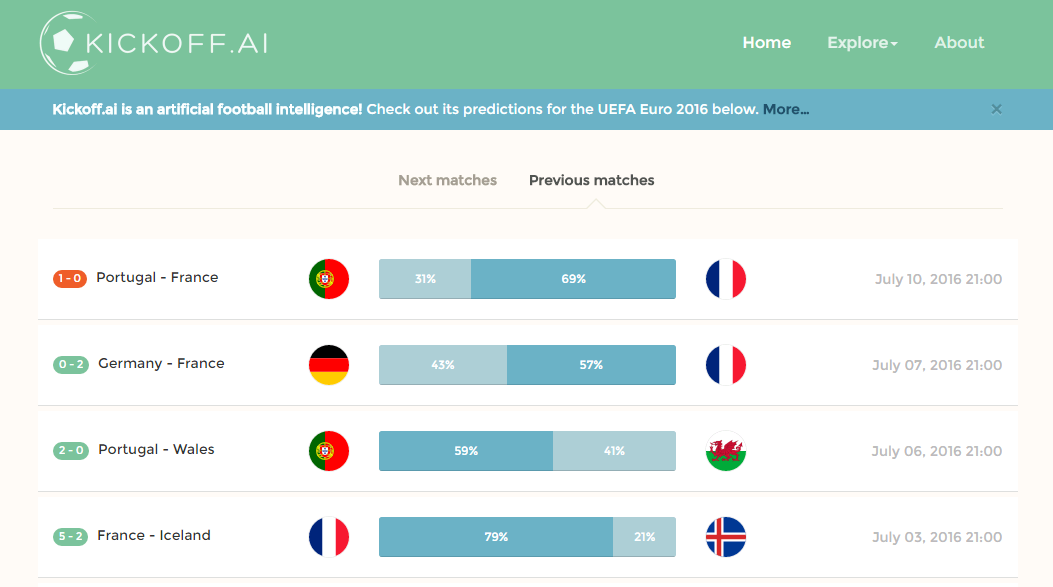Select the Previous matches tab
The height and width of the screenshot is (587, 1053).
[592, 181]
